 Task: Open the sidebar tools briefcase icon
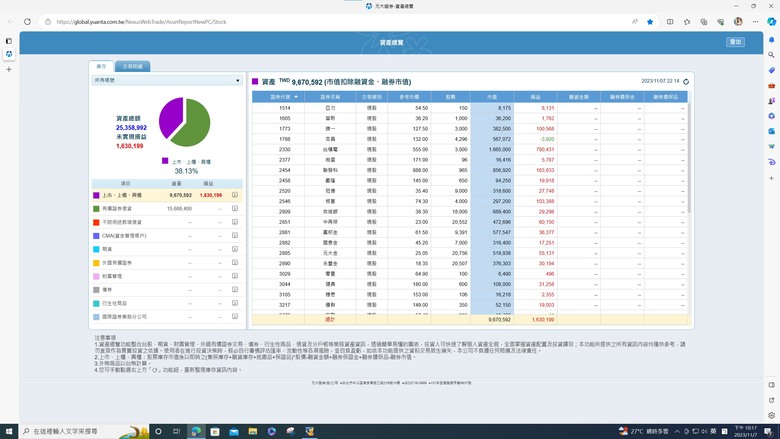tap(772, 86)
